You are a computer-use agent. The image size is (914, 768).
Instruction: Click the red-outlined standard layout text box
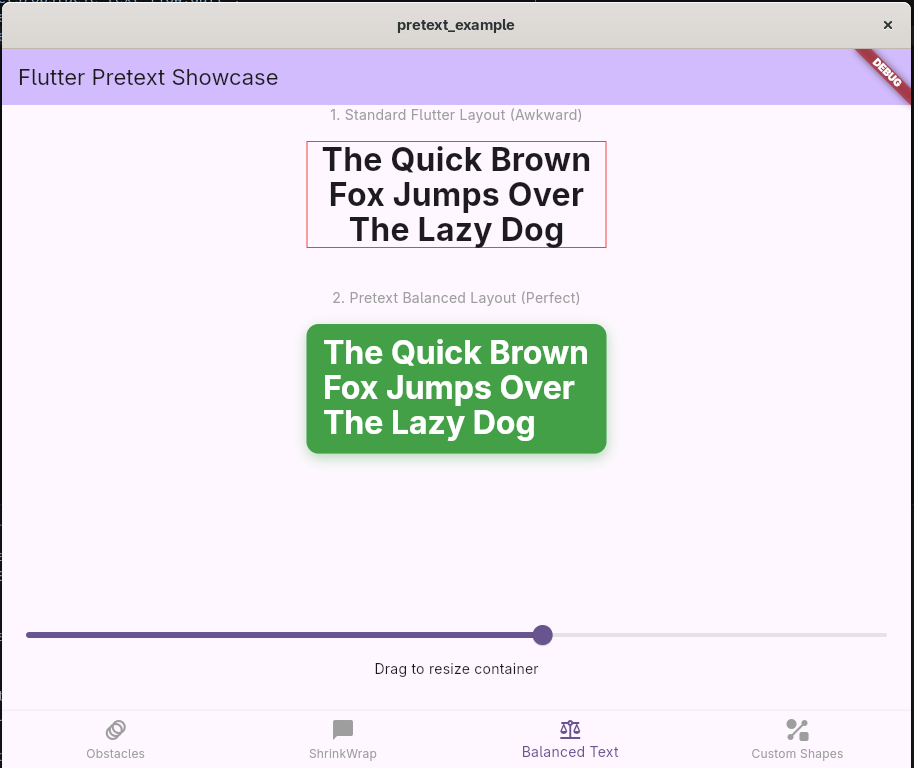[x=456, y=195]
